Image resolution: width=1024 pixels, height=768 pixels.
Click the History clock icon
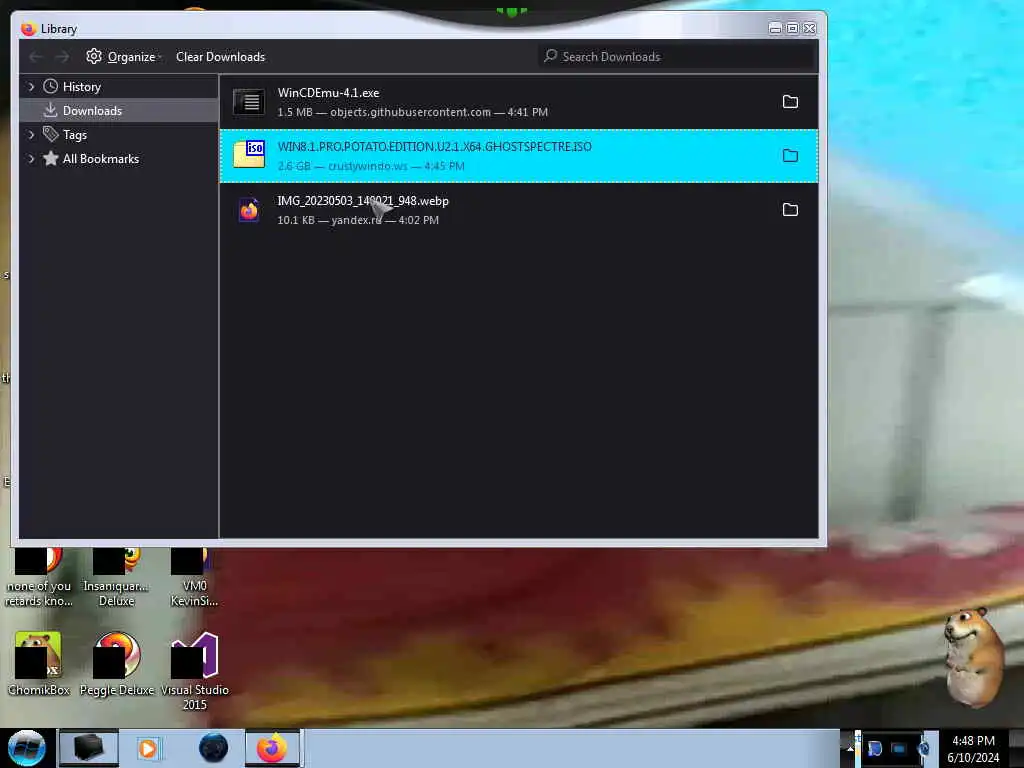pyautogui.click(x=50, y=86)
